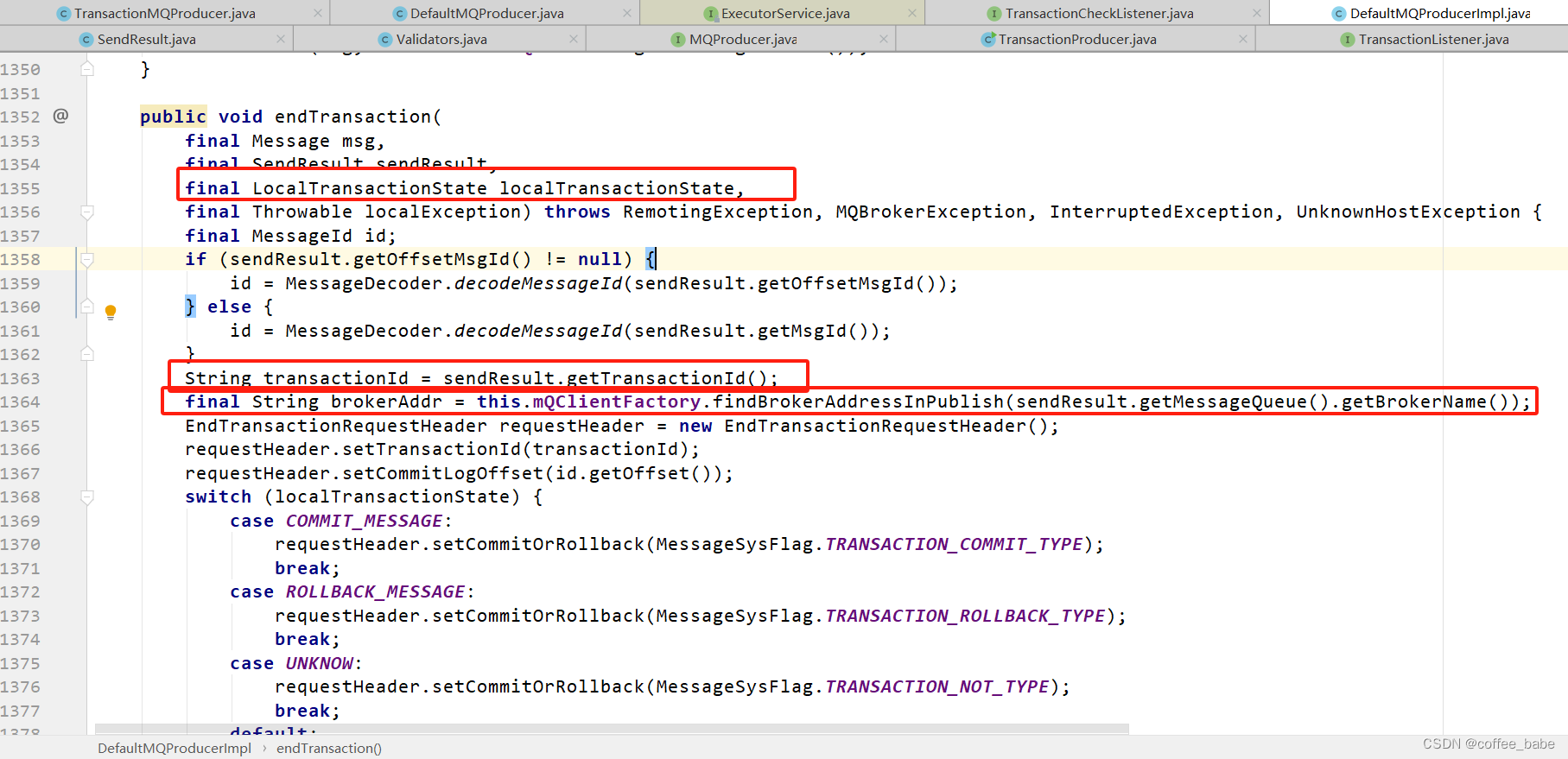Close the Validators.java tab
1568x759 pixels.
click(574, 39)
